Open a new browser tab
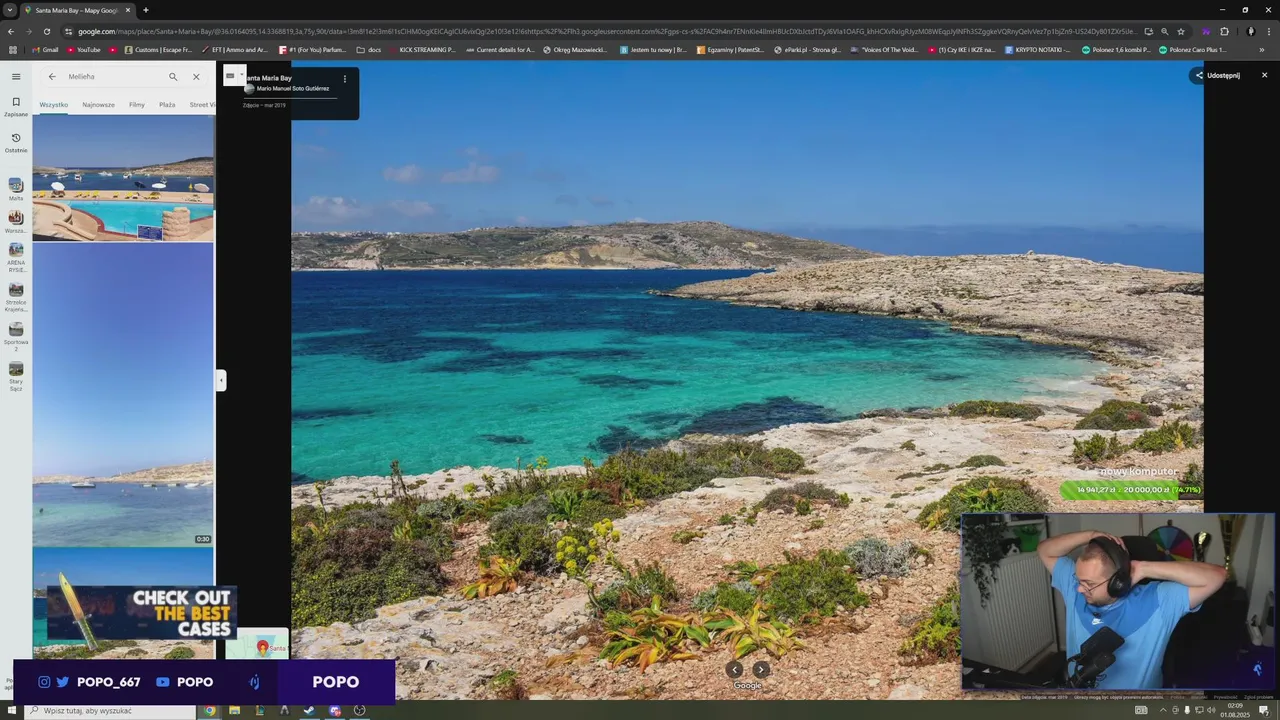Screen dimensions: 1280x720 (x=146, y=10)
